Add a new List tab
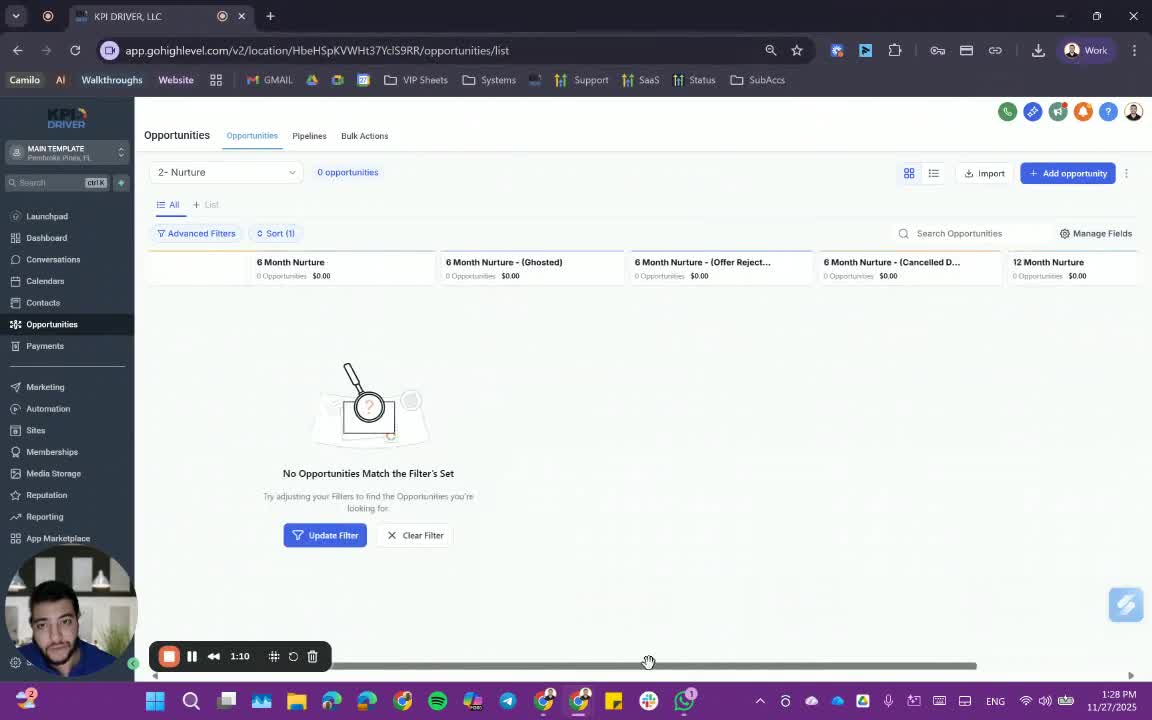The width and height of the screenshot is (1152, 720). (x=206, y=205)
